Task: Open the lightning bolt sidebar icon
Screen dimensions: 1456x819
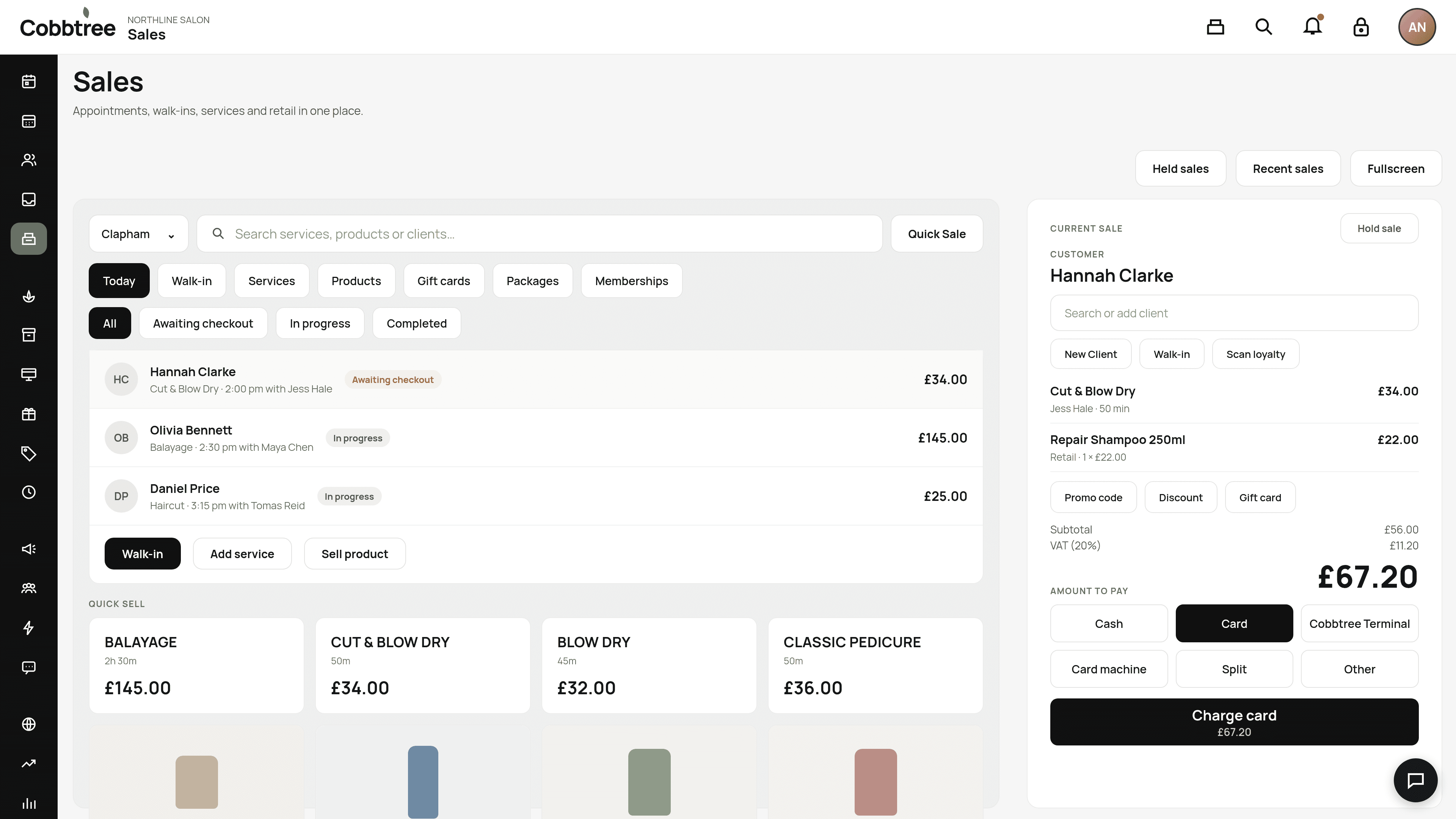Action: [x=29, y=628]
